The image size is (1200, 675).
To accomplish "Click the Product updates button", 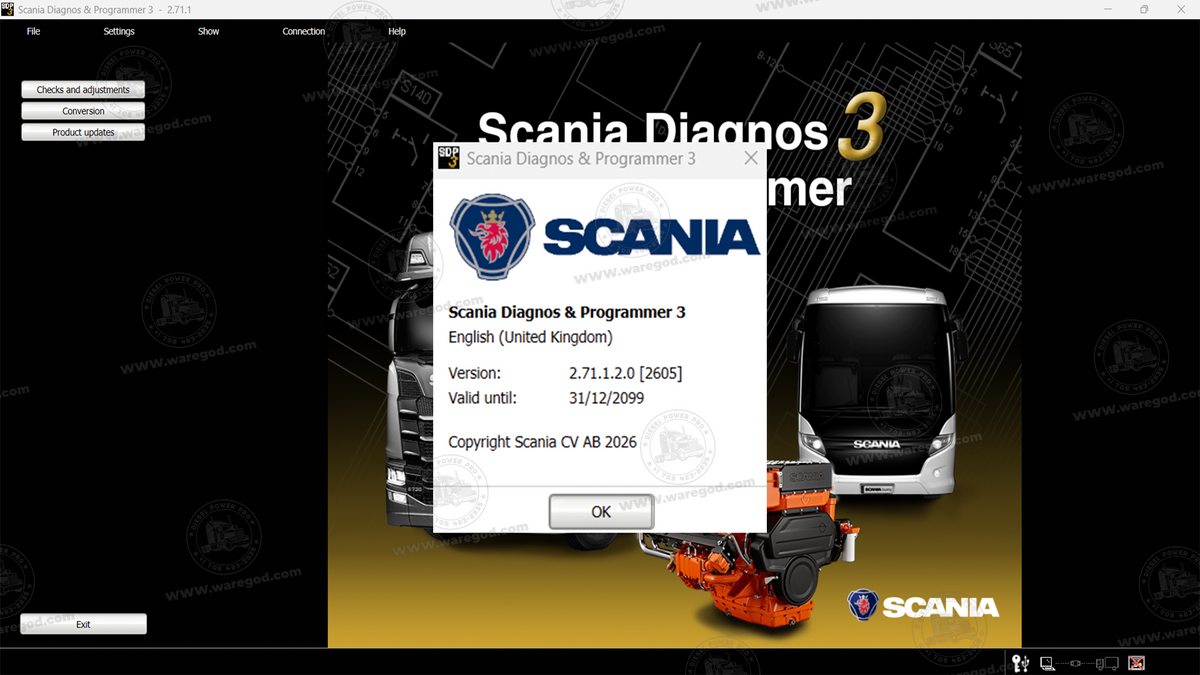I will (x=83, y=132).
